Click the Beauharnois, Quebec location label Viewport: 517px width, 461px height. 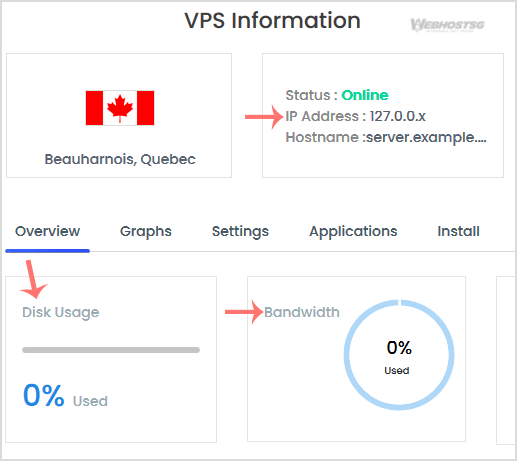coord(120,159)
